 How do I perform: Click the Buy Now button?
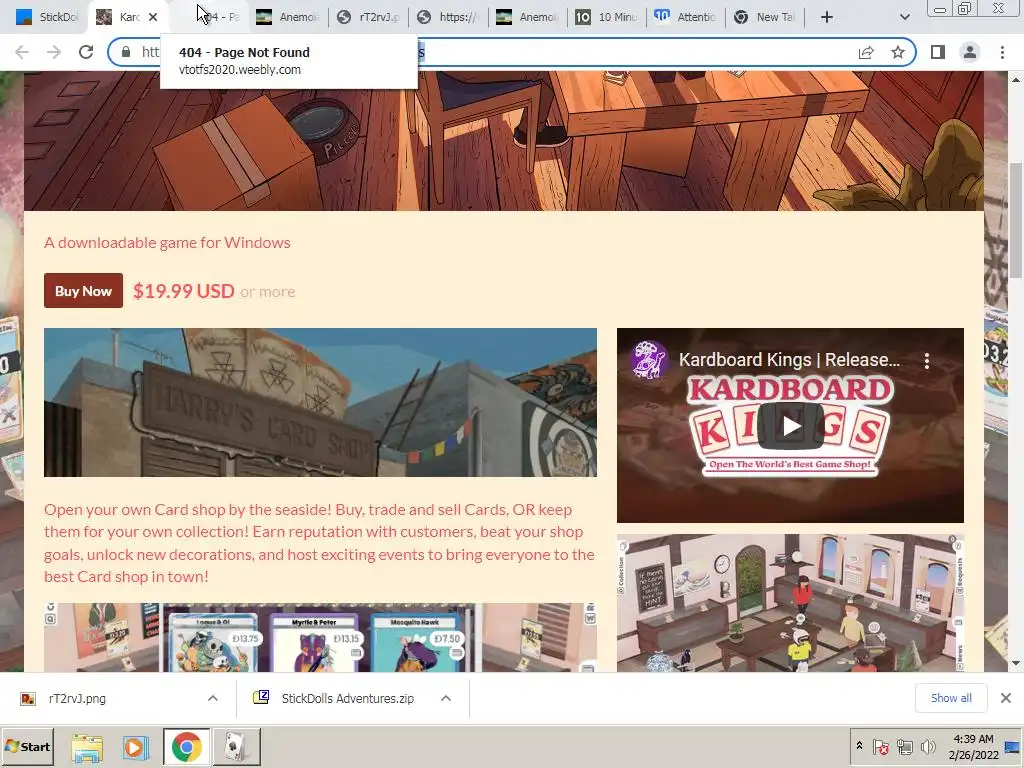coord(83,291)
